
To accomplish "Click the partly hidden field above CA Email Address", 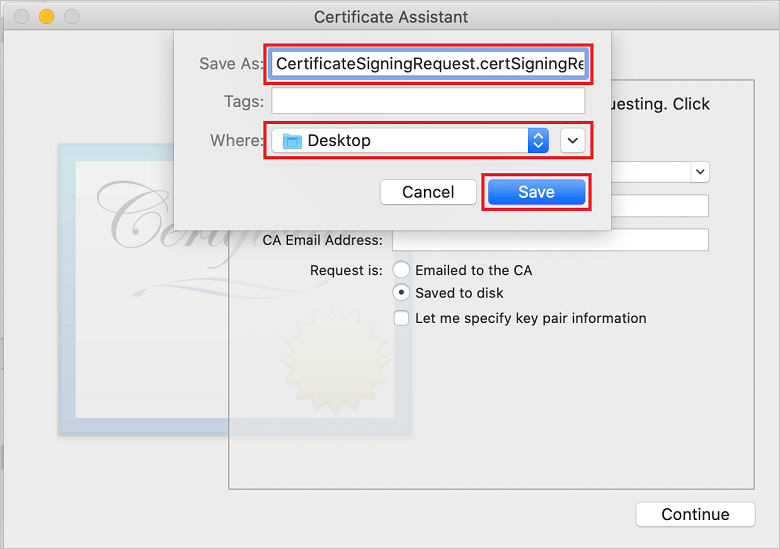I will [660, 206].
